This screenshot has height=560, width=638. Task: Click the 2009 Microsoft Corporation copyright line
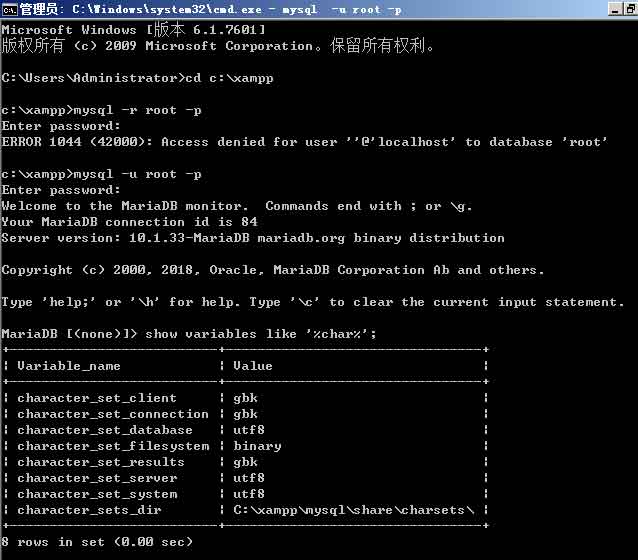click(218, 46)
